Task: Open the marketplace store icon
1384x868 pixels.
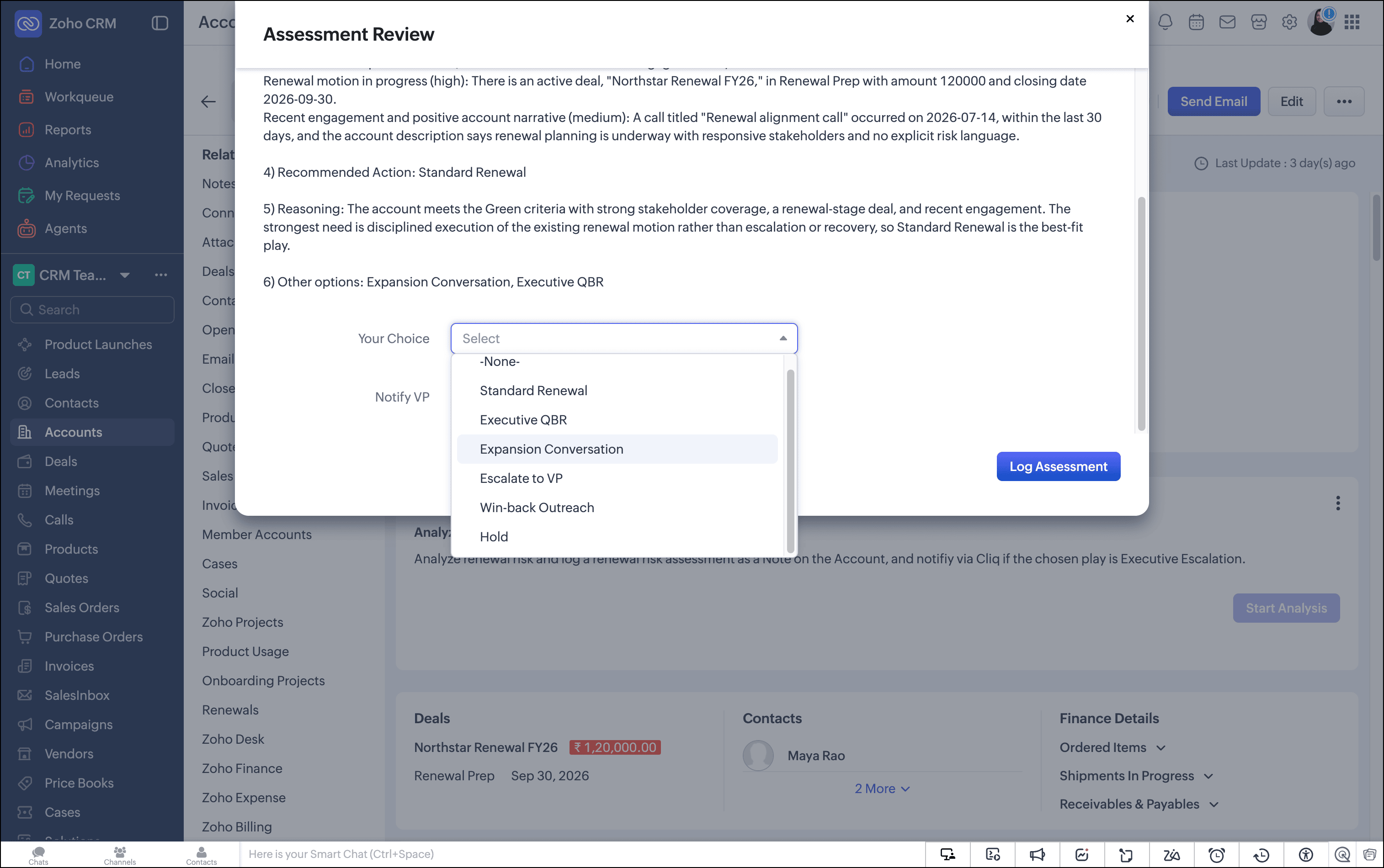Action: (x=1259, y=22)
